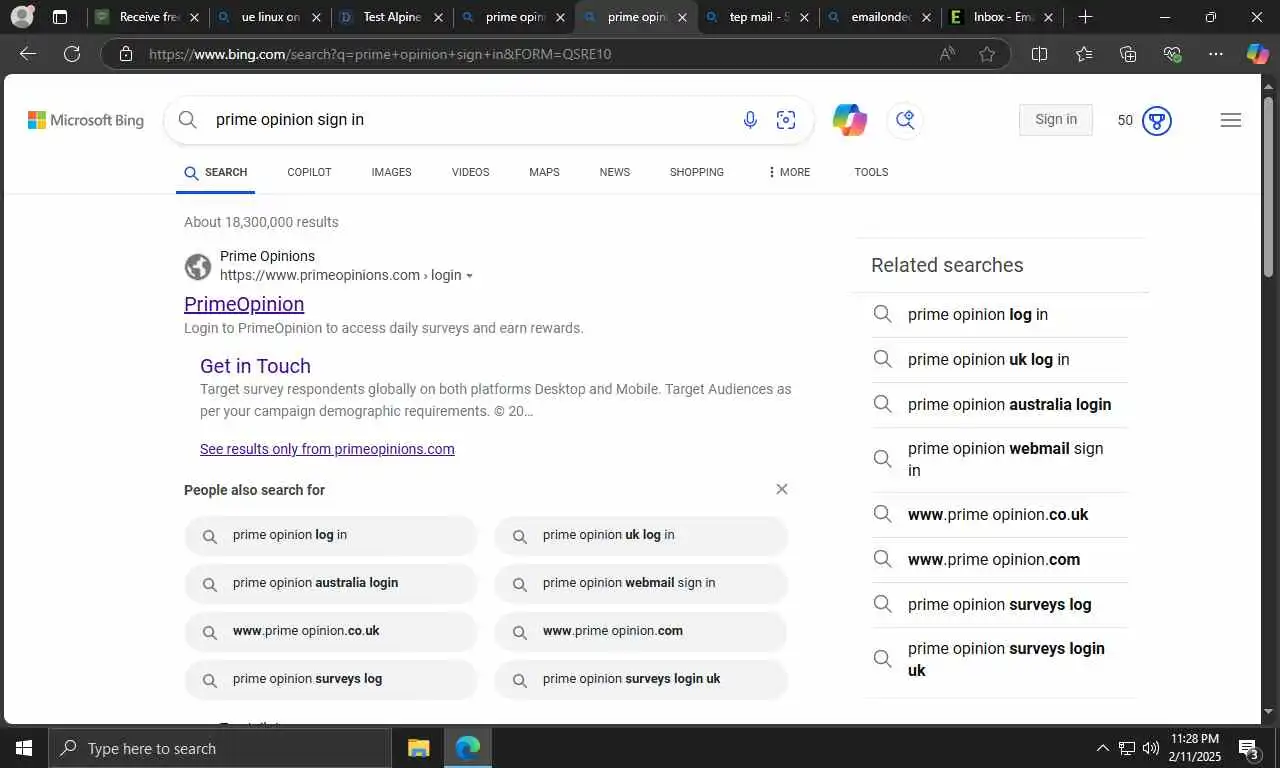Open the MORE search categories menu
Image resolution: width=1280 pixels, height=768 pixels.
[788, 172]
